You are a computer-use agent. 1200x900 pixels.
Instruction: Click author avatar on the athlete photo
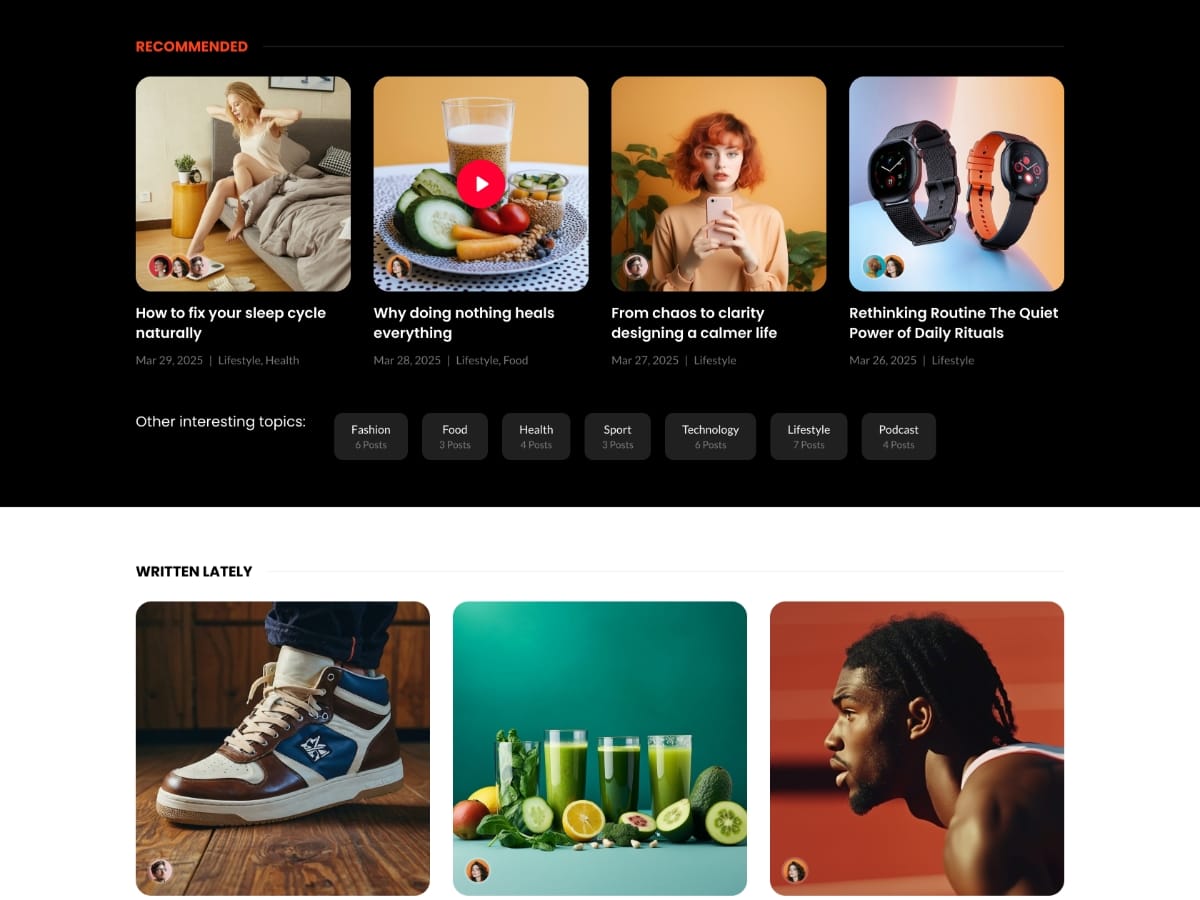pyautogui.click(x=795, y=870)
